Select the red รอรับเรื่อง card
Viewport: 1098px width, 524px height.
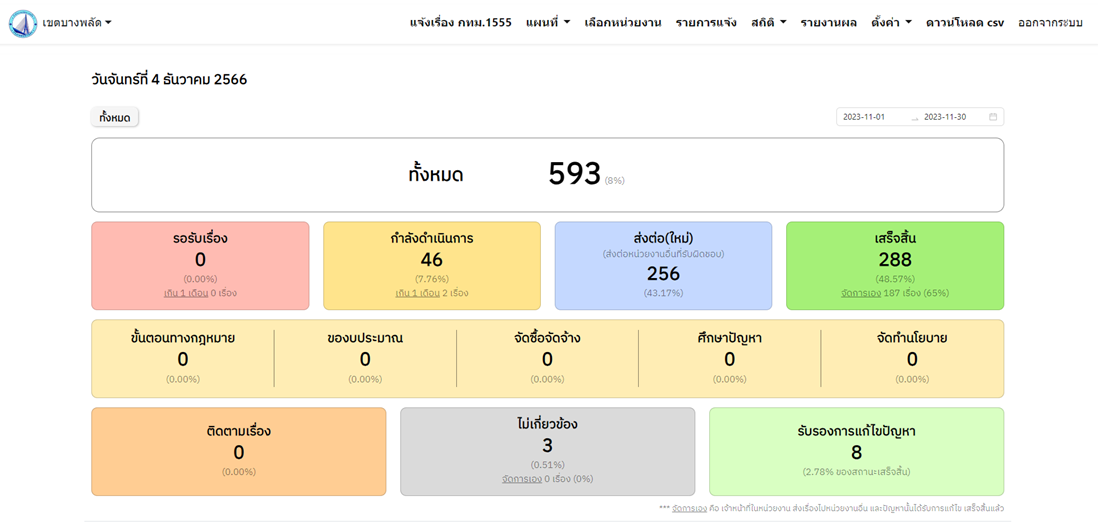click(x=200, y=265)
